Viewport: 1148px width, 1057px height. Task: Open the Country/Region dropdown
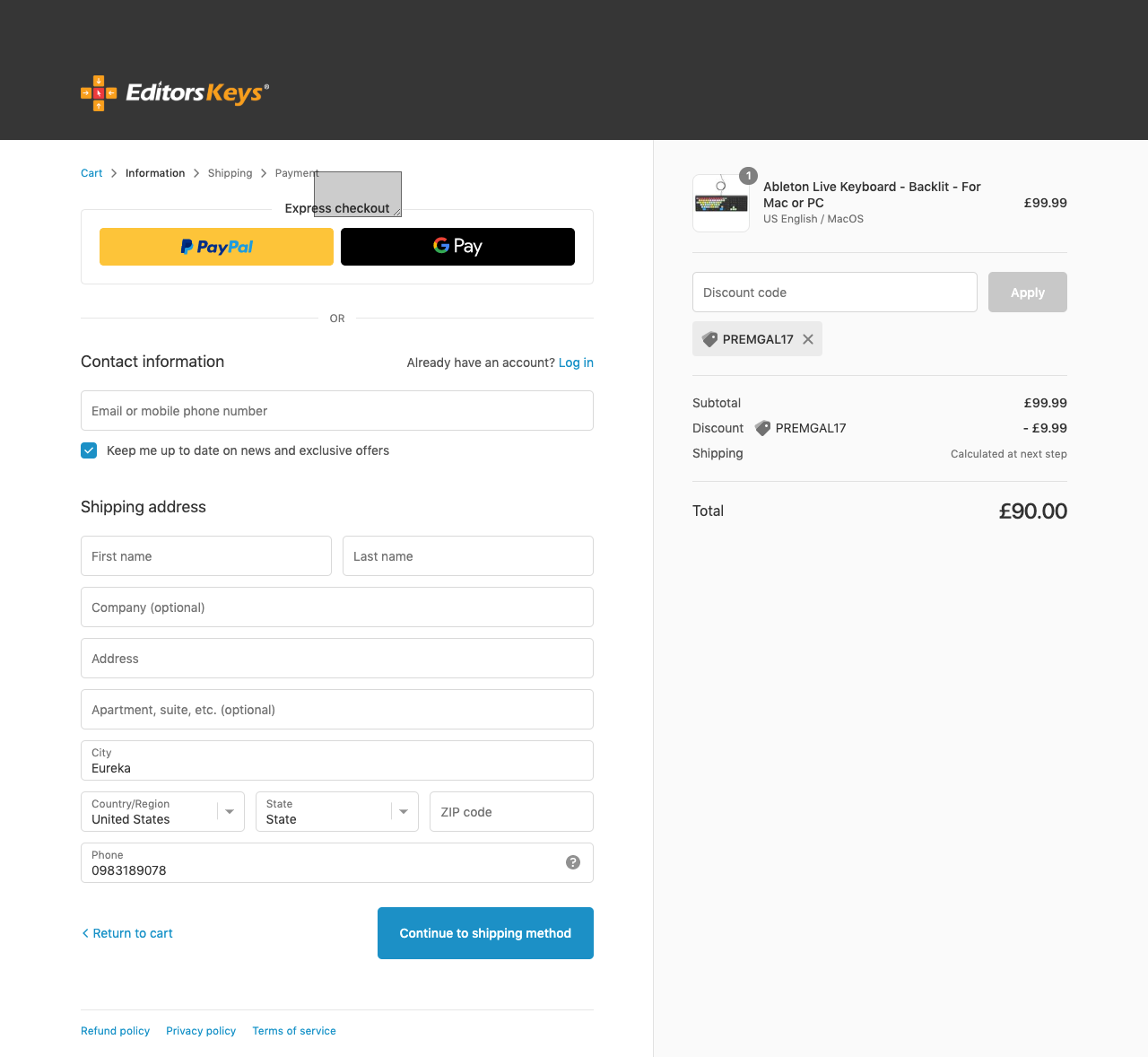tap(162, 812)
